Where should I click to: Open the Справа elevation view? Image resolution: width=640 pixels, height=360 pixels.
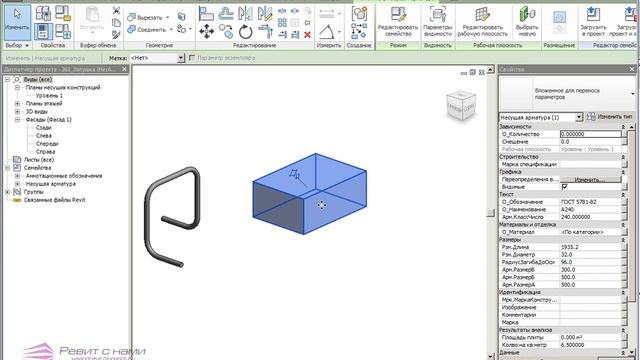click(45, 151)
